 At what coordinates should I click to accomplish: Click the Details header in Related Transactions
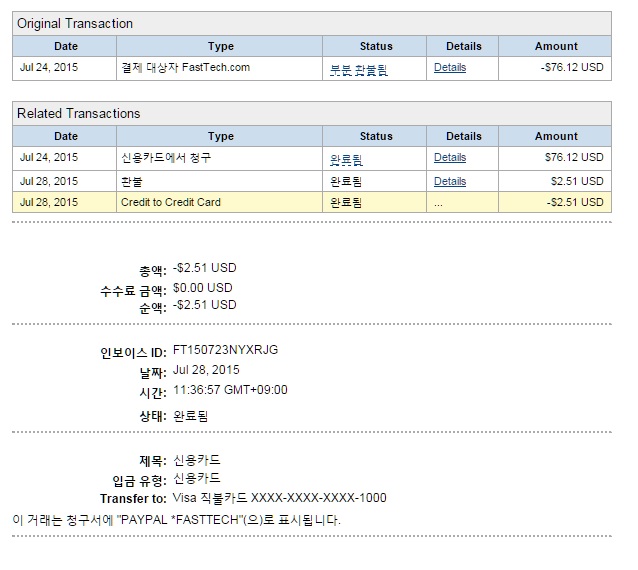pos(463,136)
